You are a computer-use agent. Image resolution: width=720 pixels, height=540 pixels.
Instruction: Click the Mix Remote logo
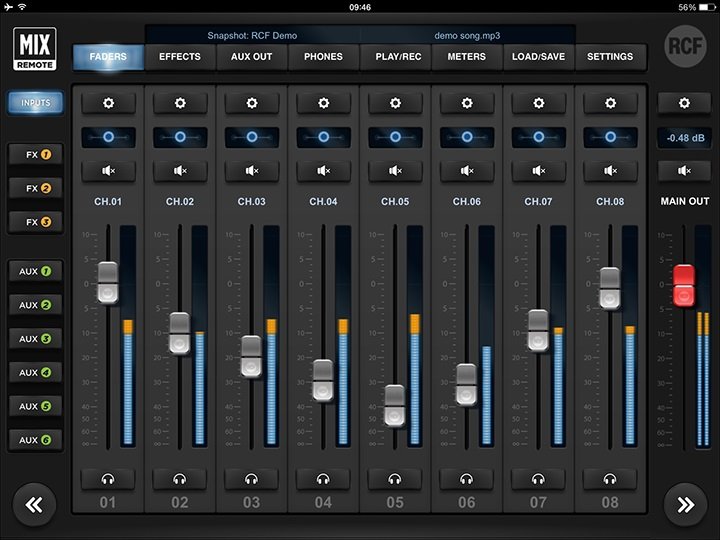coord(36,48)
